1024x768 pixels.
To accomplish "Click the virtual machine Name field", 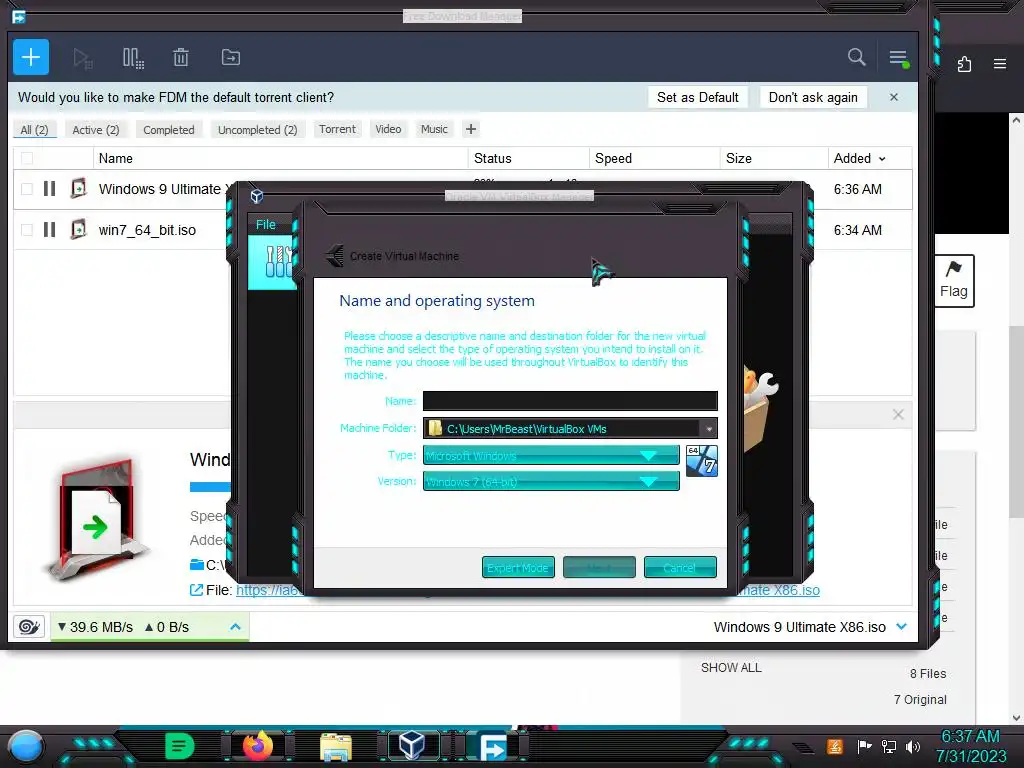I will tap(570, 400).
